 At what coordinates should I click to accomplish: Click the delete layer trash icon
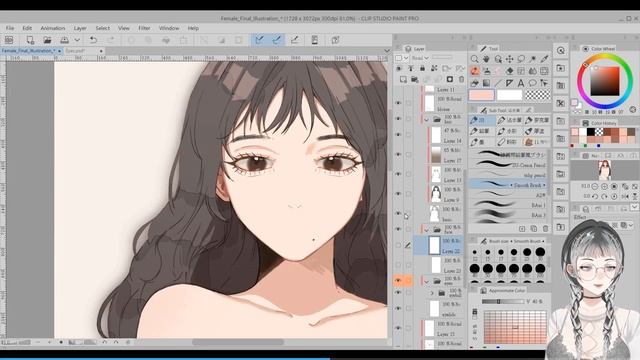[x=461, y=79]
